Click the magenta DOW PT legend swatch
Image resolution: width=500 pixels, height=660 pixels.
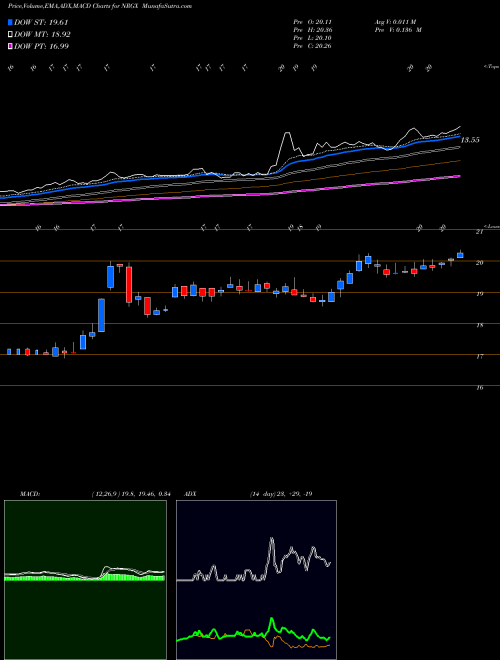click(x=10, y=46)
